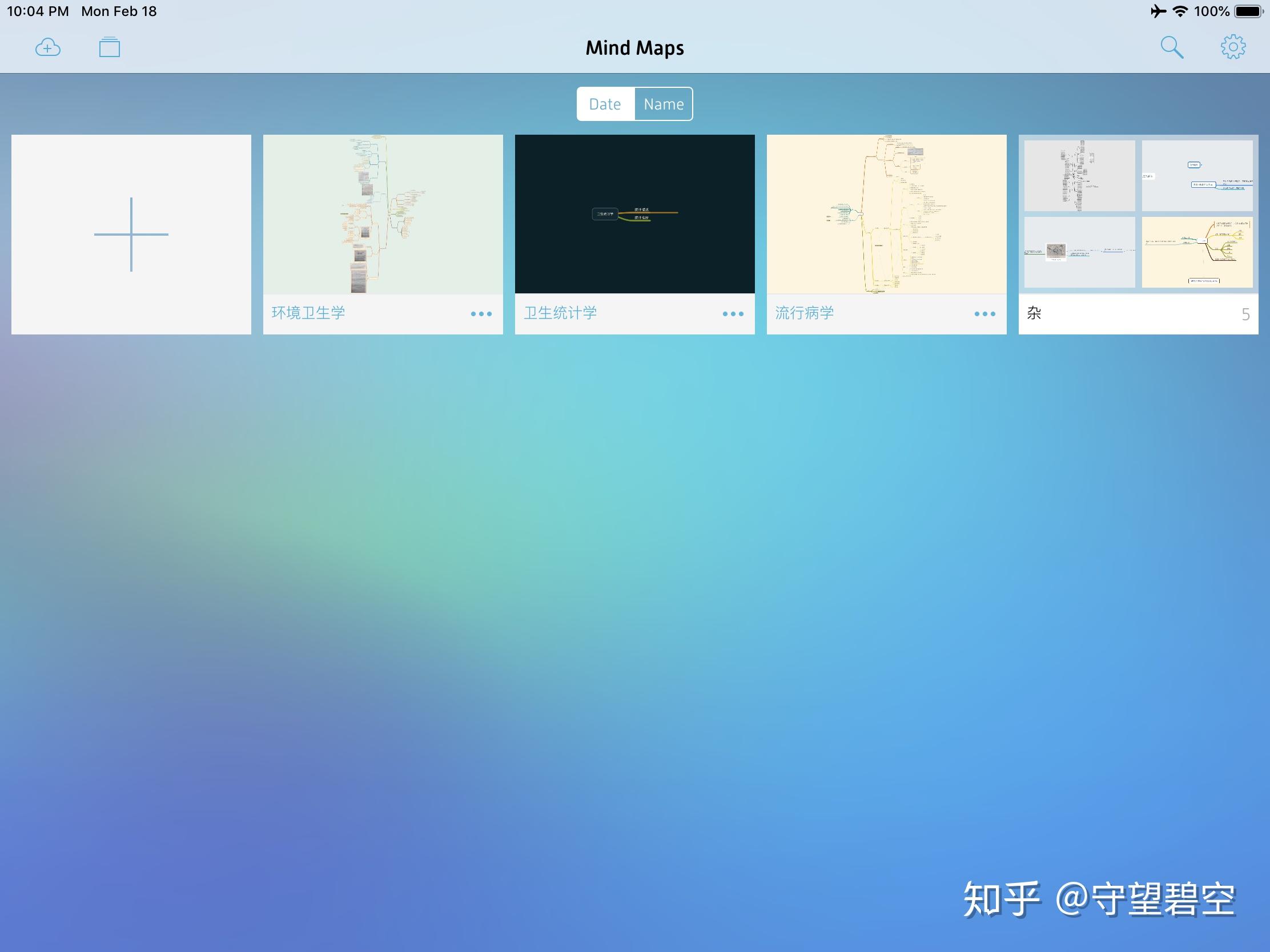Click the 环境卫生学 title label
1270x952 pixels.
coord(308,313)
